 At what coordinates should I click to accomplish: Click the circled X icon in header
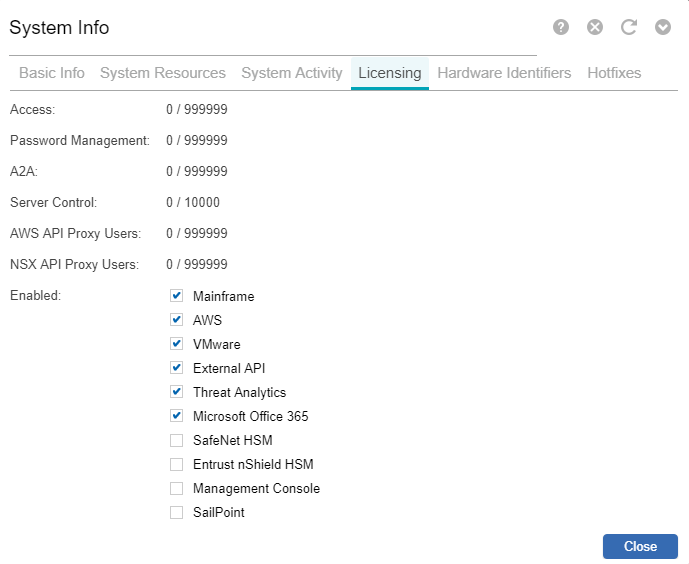pos(595,27)
